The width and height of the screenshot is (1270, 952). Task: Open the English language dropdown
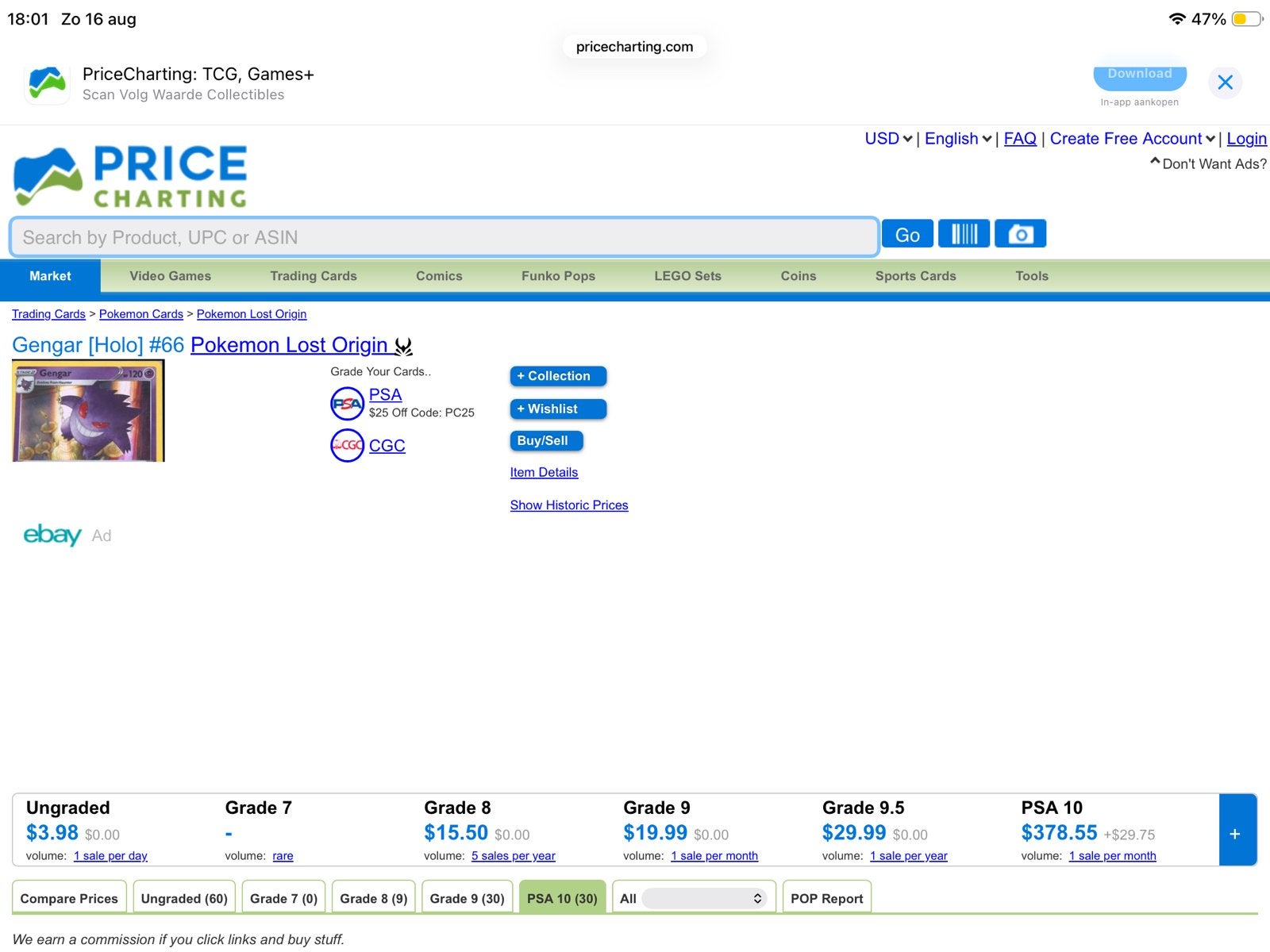point(958,139)
